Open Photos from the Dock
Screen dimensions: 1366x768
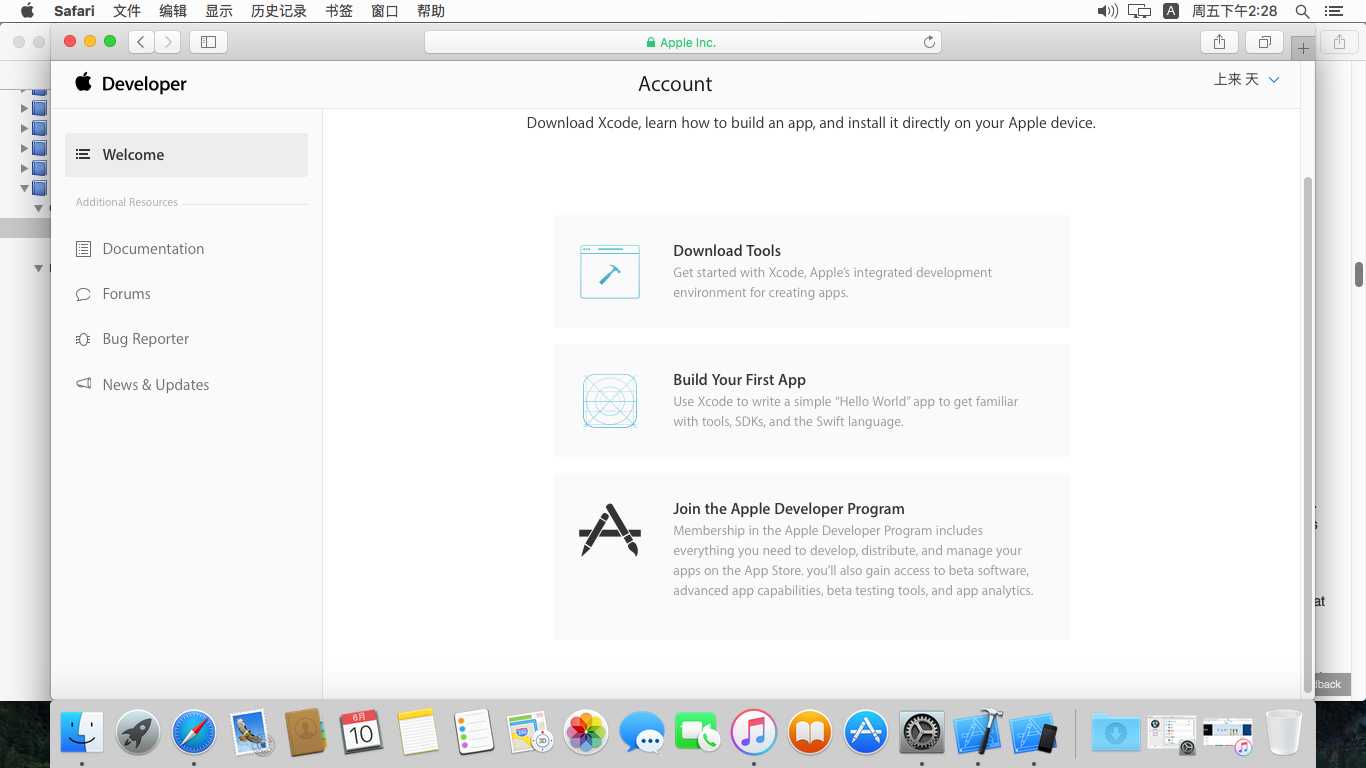[586, 733]
